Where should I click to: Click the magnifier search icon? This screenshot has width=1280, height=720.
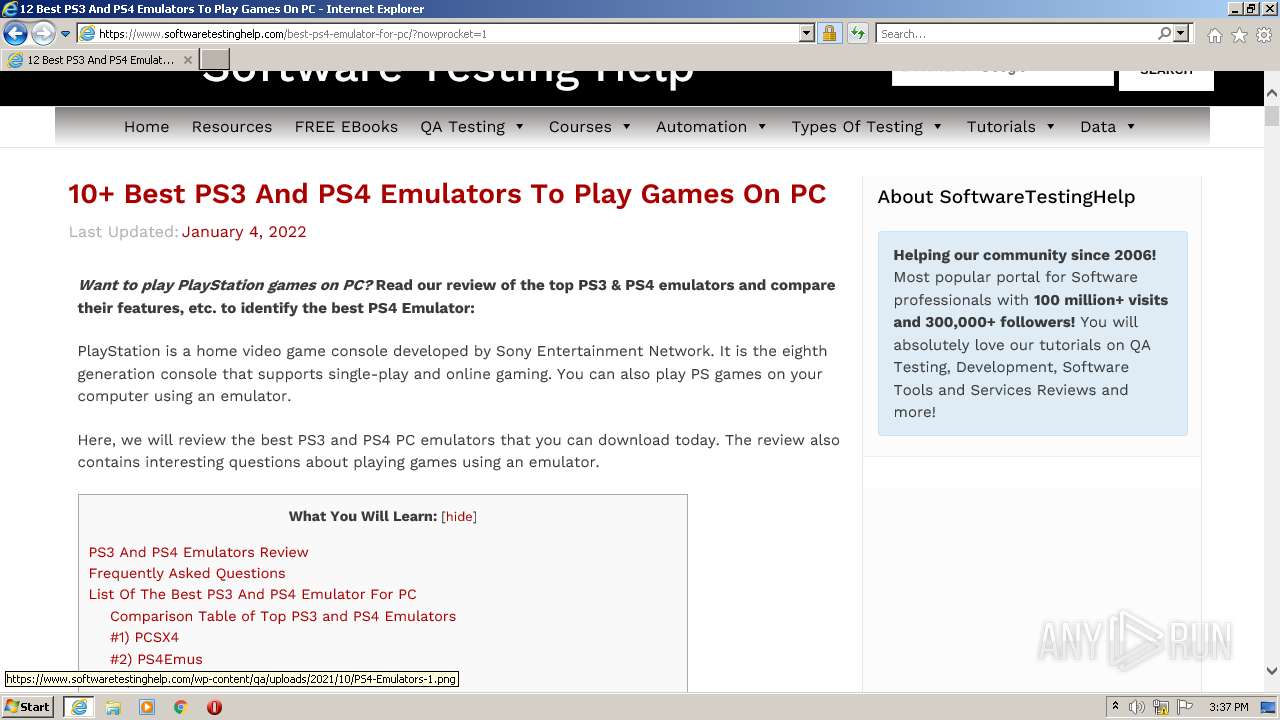click(1164, 34)
